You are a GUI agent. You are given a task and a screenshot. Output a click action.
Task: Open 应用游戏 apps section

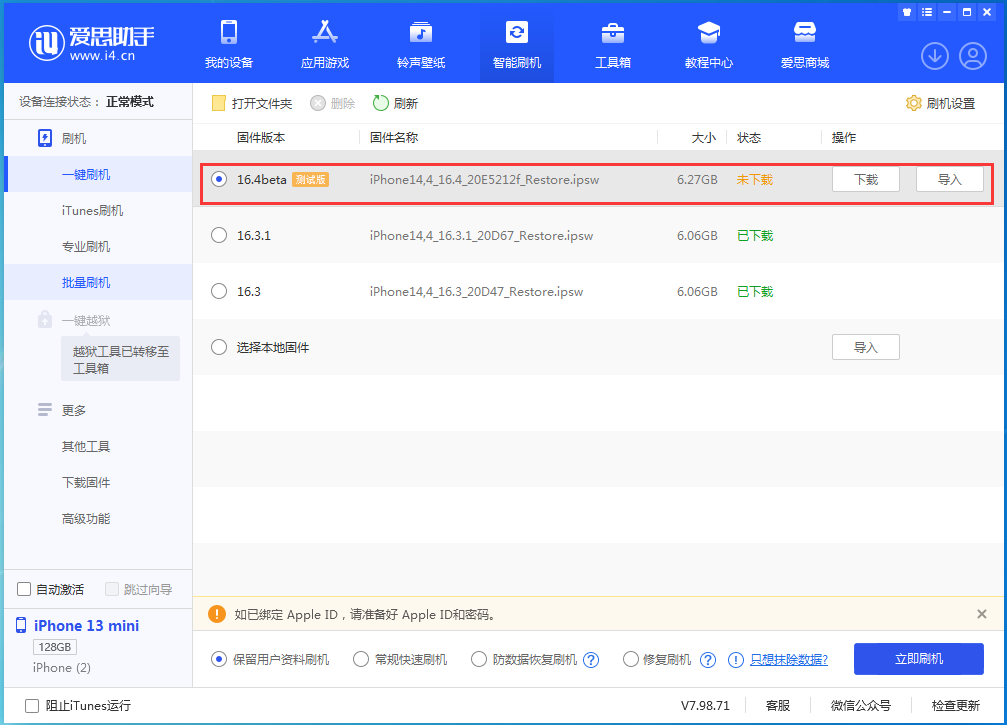325,44
